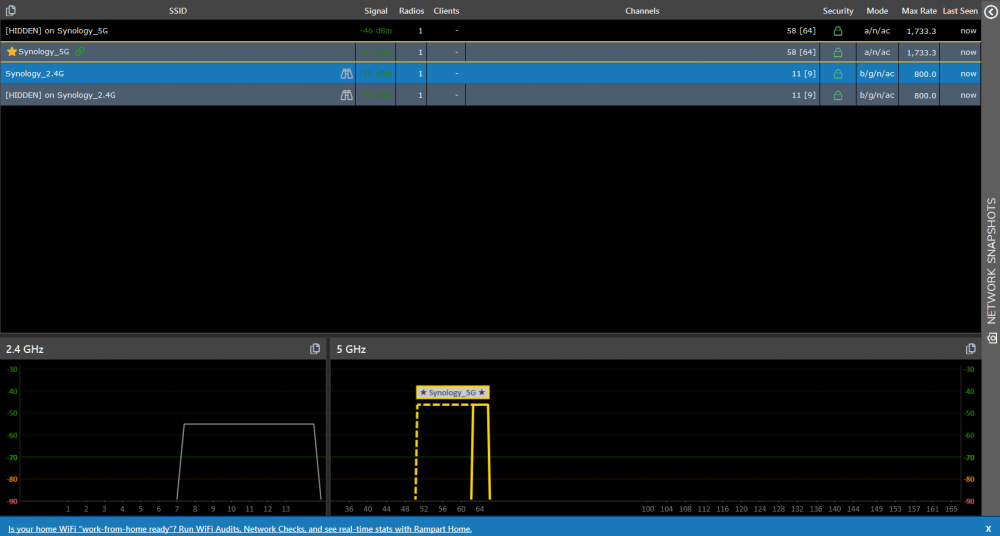Click the Synology_5G label in the 5 GHz graph
Screen dimensions: 1000x536
pos(453,392)
